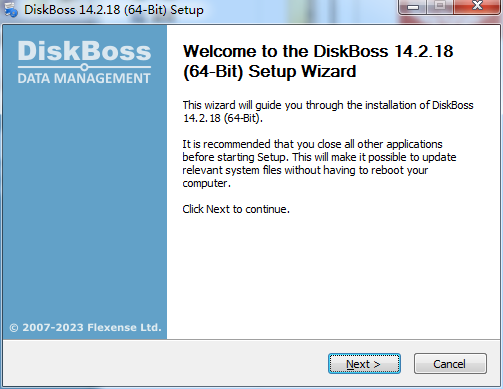Click the Next button to continue setup
Image resolution: width=503 pixels, height=389 pixels.
point(364,364)
